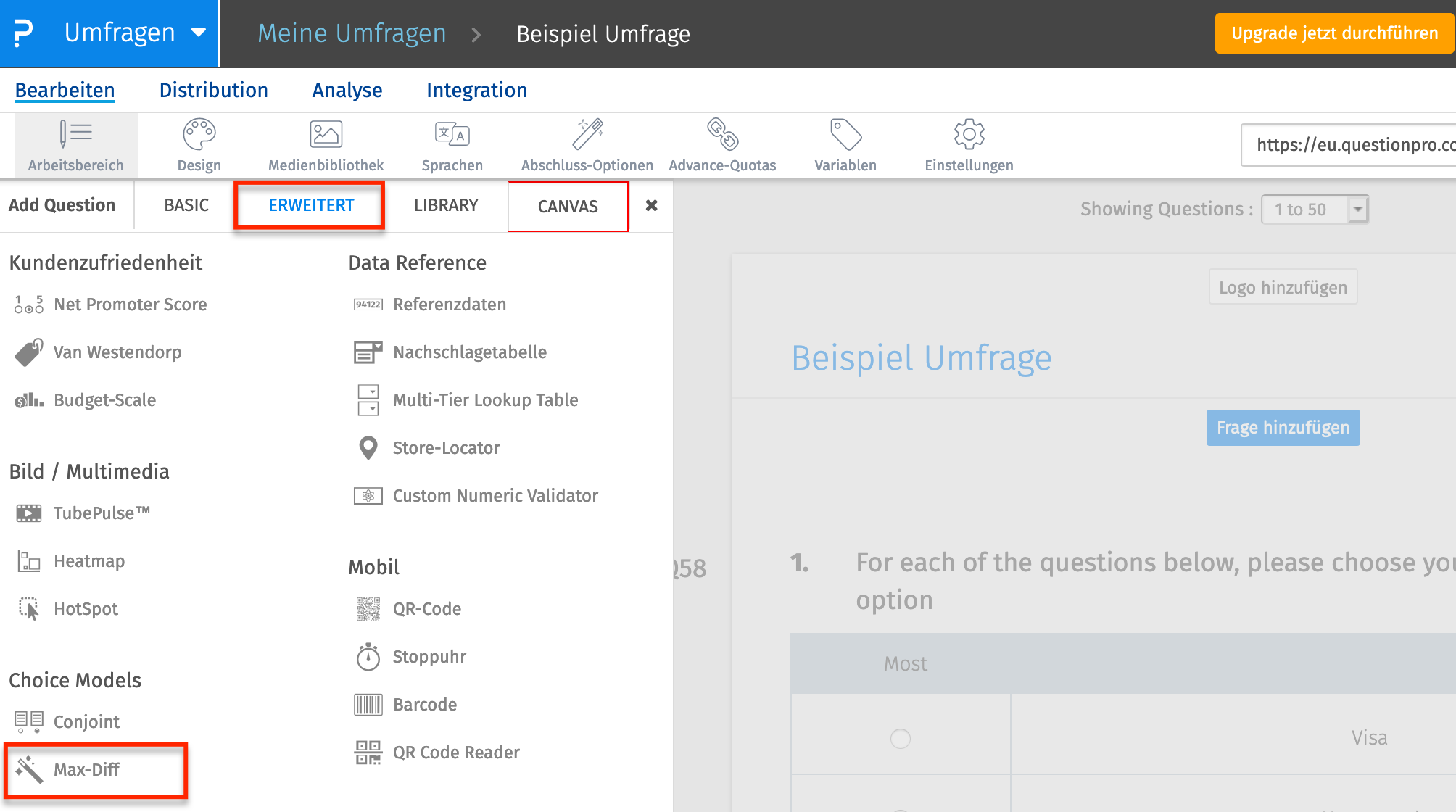The height and width of the screenshot is (812, 1456).
Task: Switch to the LIBRARY tab
Action: [445, 205]
